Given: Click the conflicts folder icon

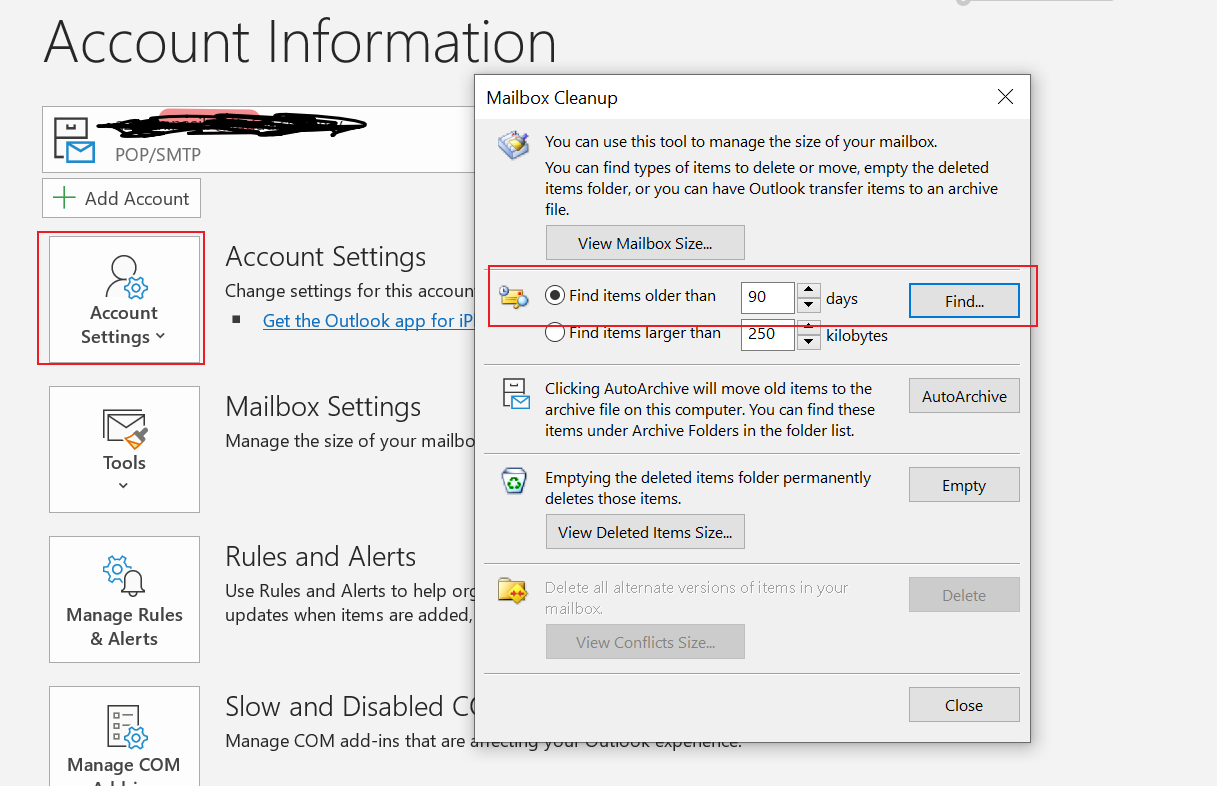Looking at the screenshot, I should coord(513,591).
